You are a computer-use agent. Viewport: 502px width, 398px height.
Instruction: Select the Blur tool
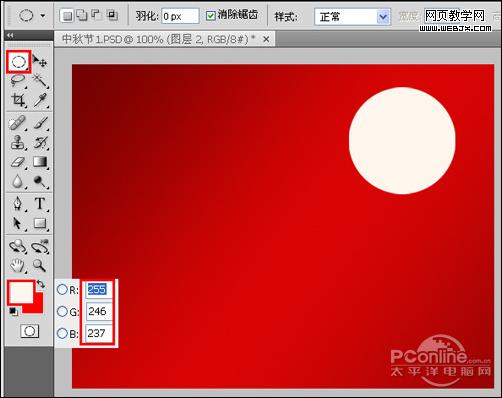point(17,182)
